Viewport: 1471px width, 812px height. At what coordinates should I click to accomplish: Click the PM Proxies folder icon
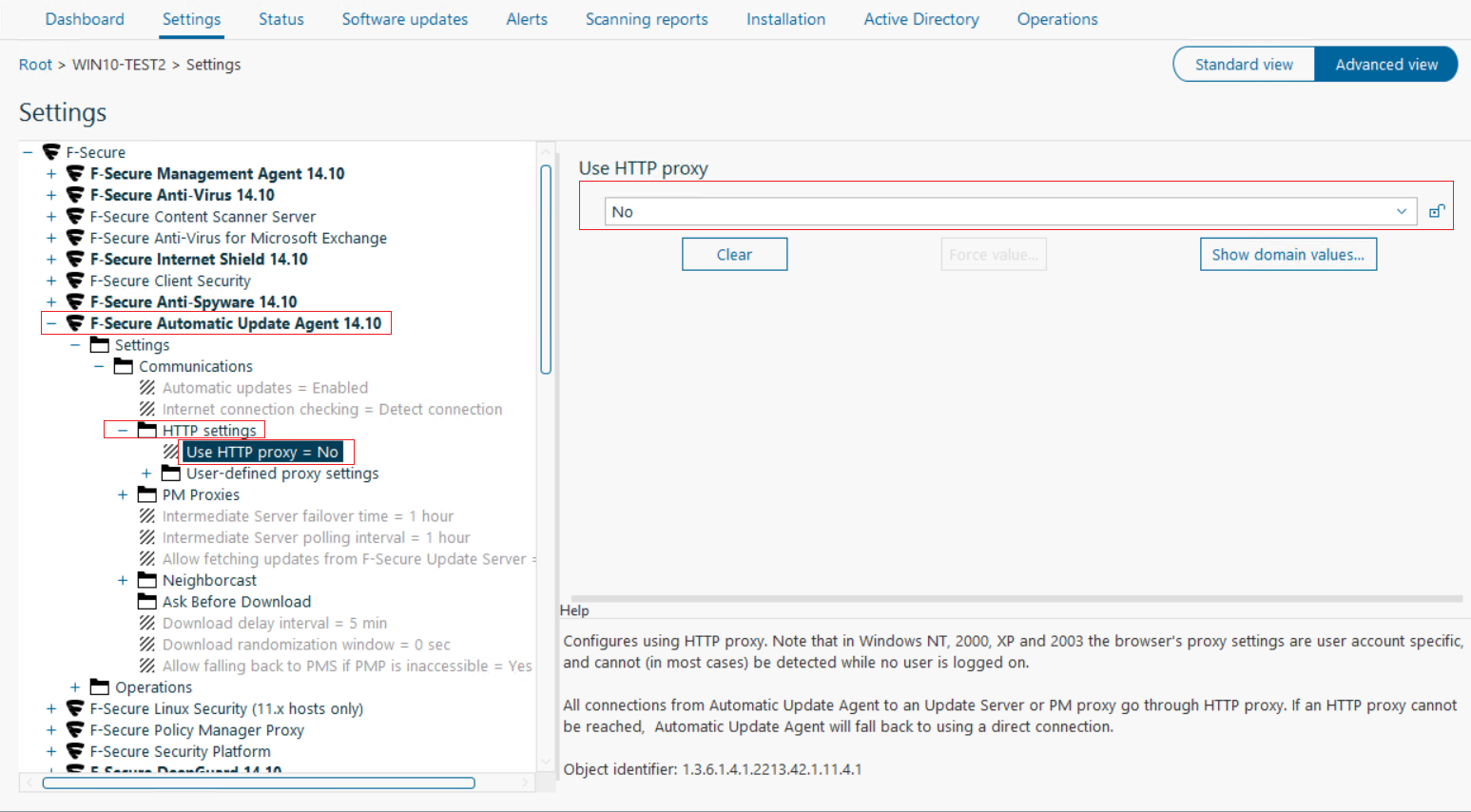click(146, 494)
